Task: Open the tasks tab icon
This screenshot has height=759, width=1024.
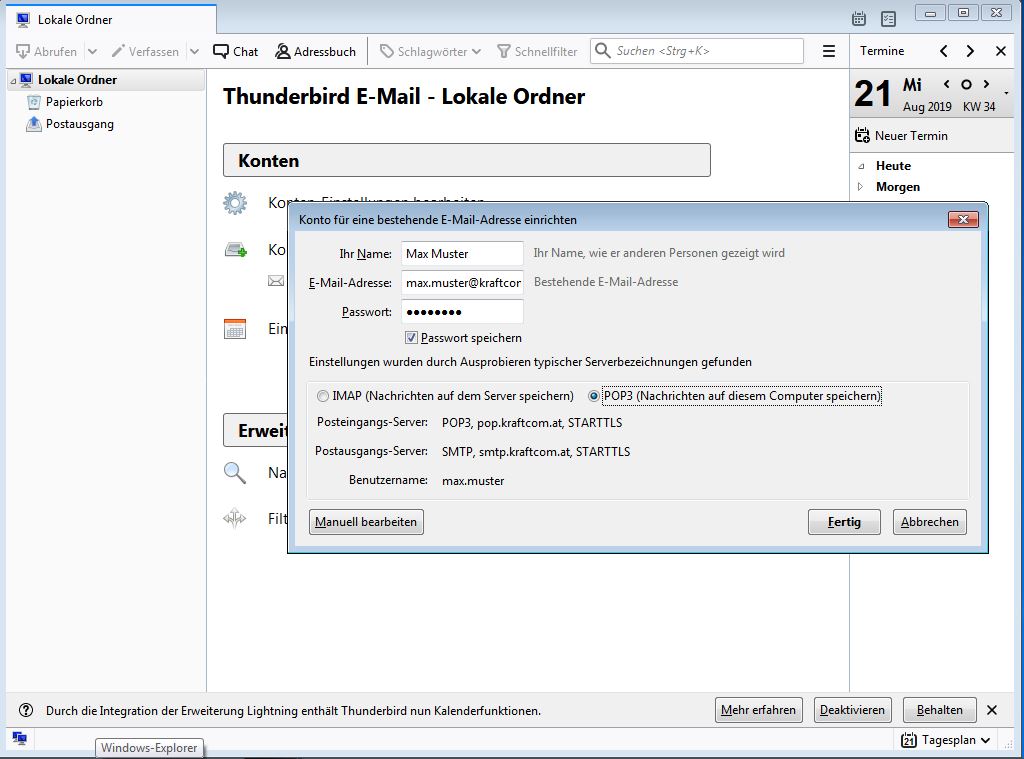Action: click(888, 19)
